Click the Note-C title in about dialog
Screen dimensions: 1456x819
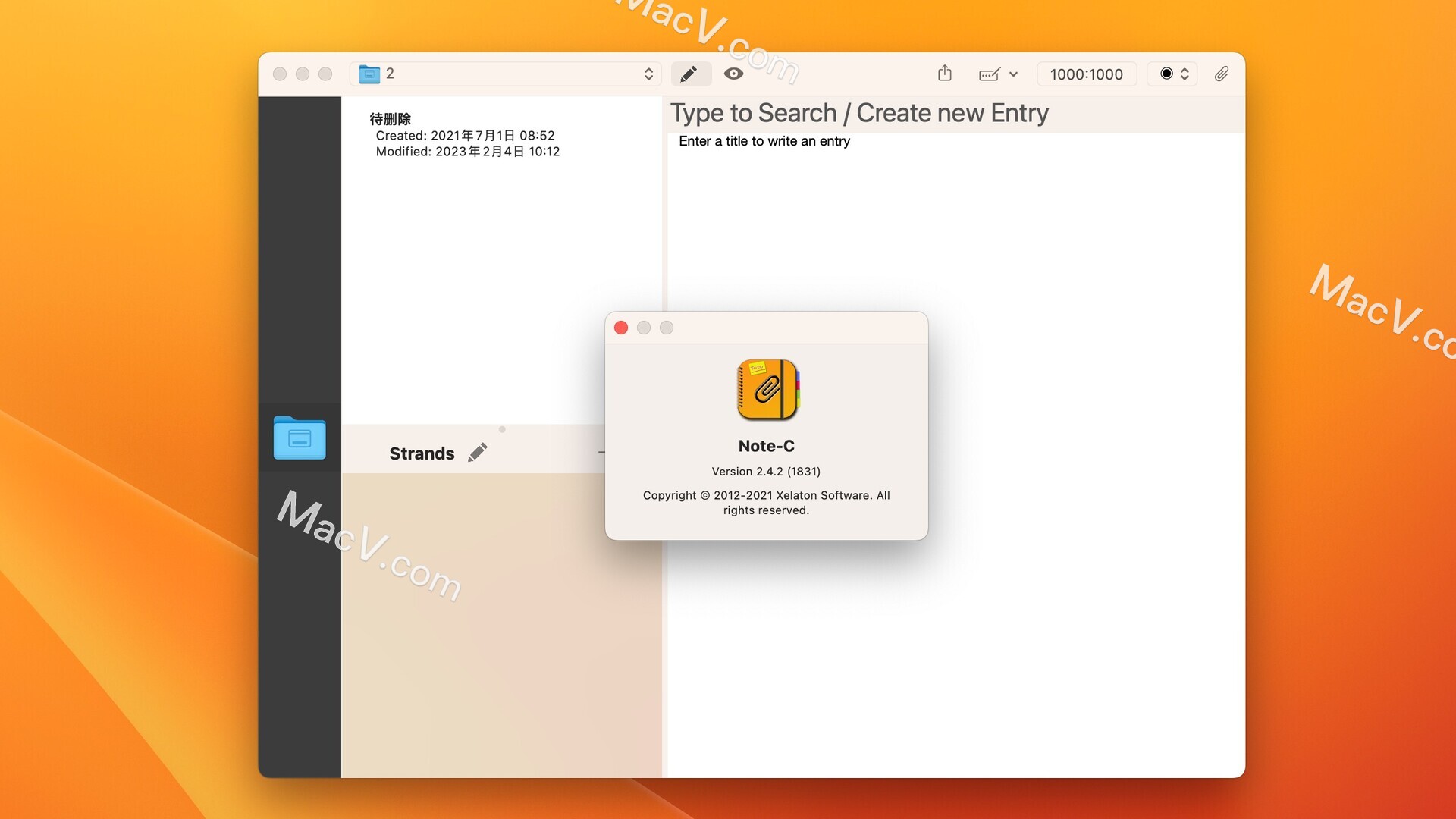click(x=766, y=446)
